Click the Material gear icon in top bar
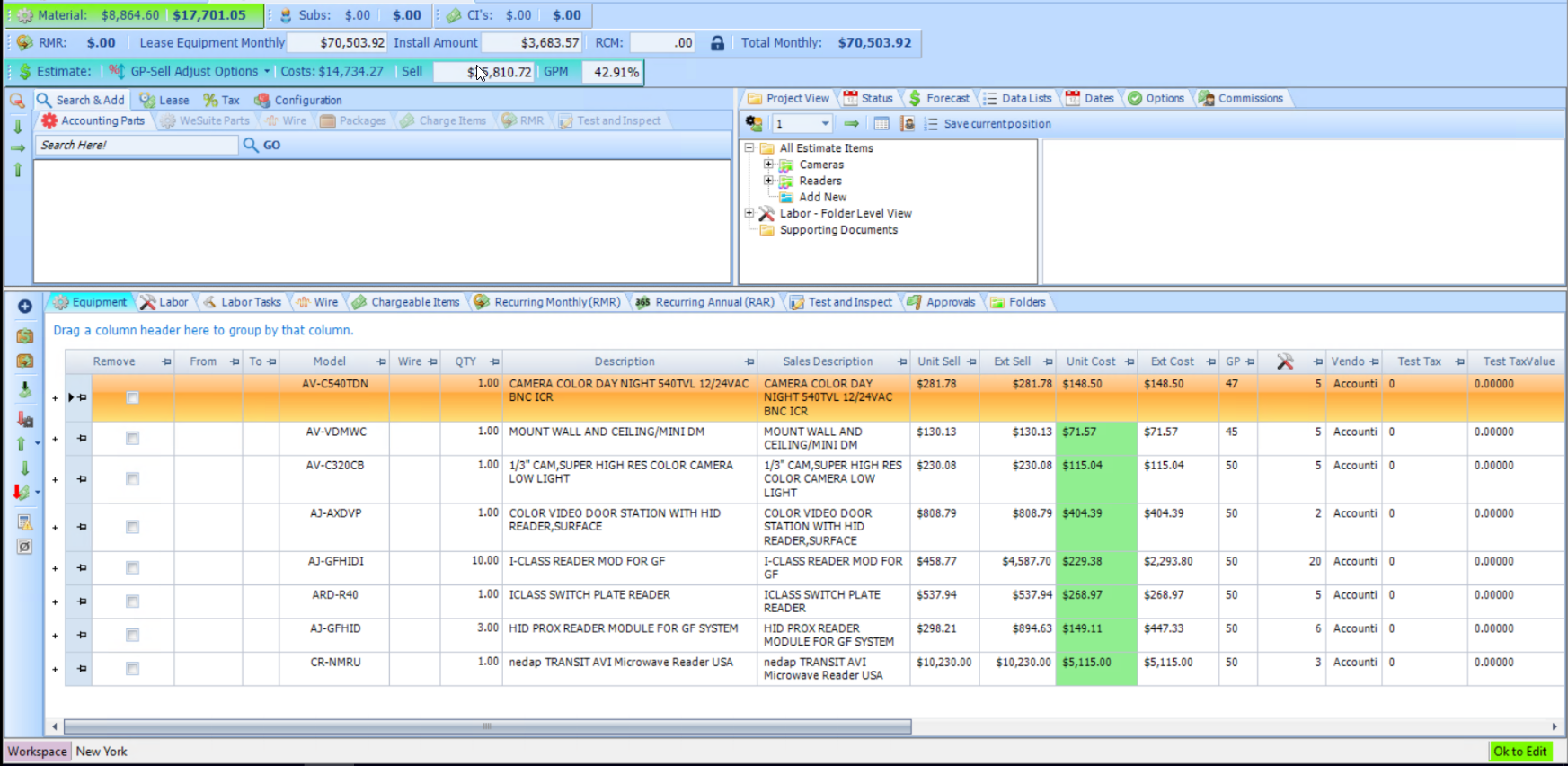Image resolution: width=1568 pixels, height=766 pixels. point(25,15)
